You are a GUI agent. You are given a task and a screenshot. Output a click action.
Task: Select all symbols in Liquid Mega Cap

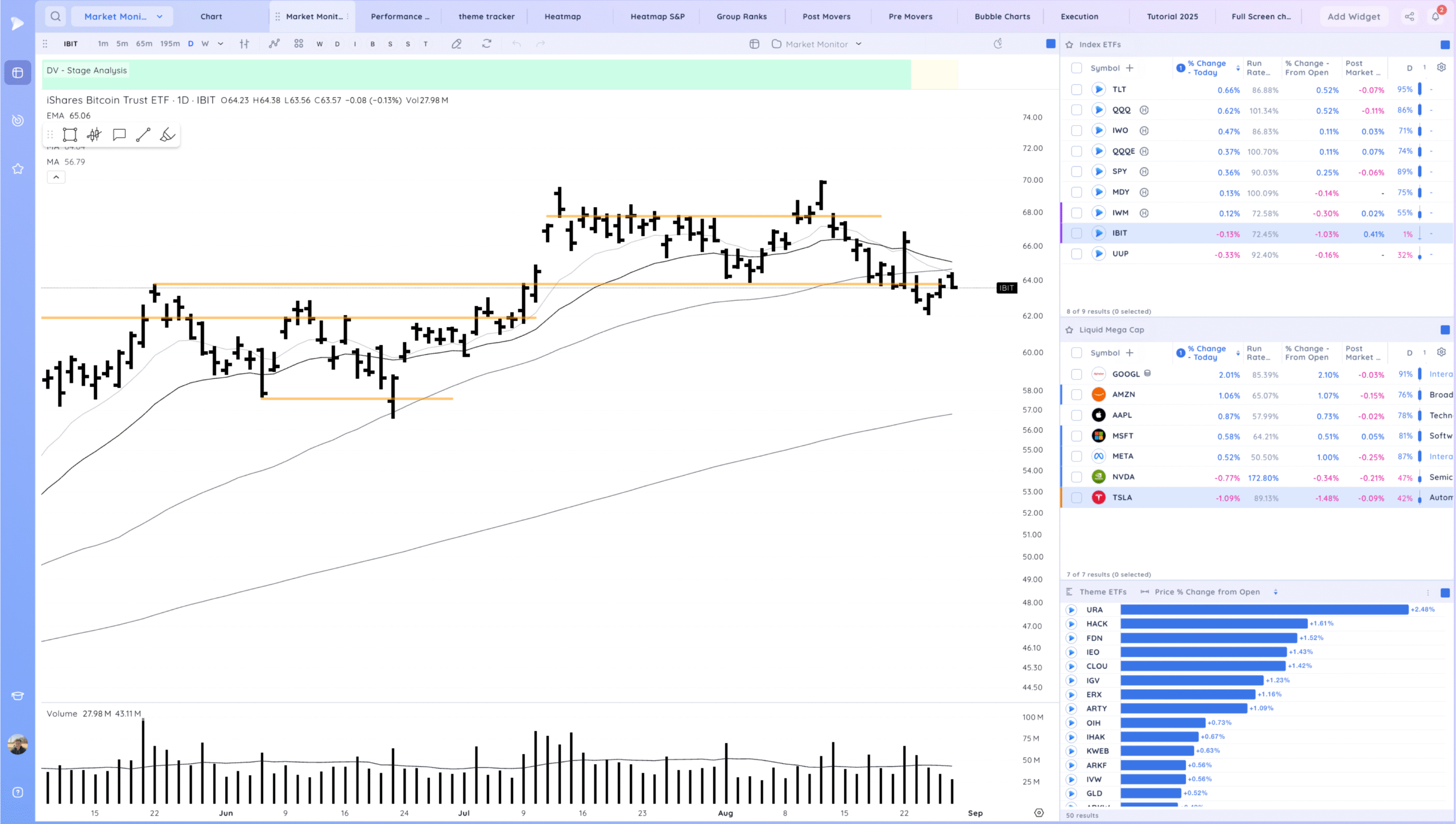(1076, 353)
